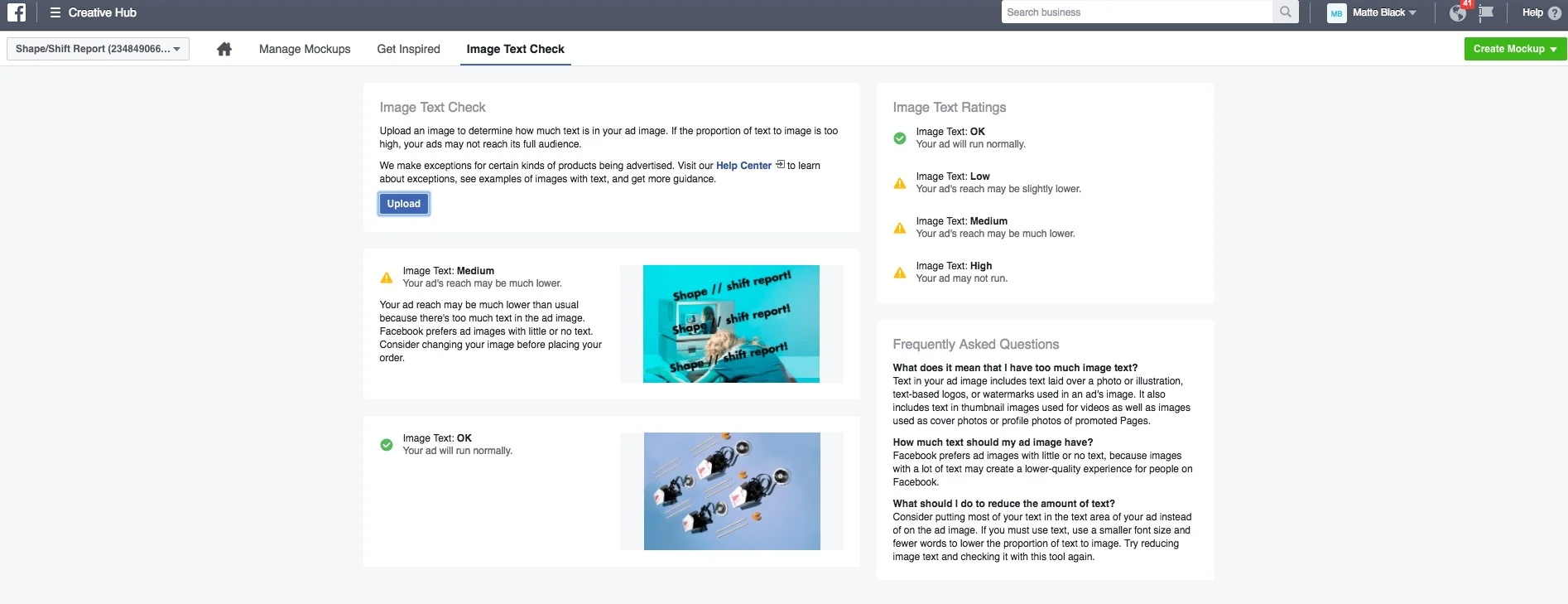Click the Image Text: Medium result card label
This screenshot has width=1568, height=604.
click(x=449, y=271)
